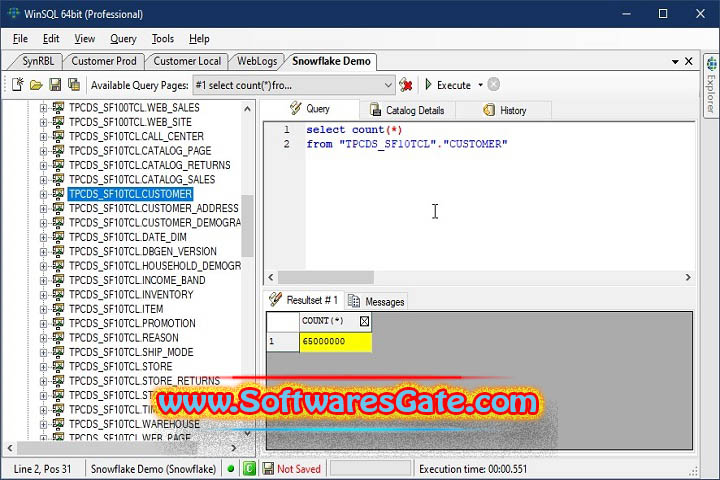Image resolution: width=720 pixels, height=480 pixels.
Task: Click the gray cancel execution icon
Action: pyautogui.click(x=494, y=85)
